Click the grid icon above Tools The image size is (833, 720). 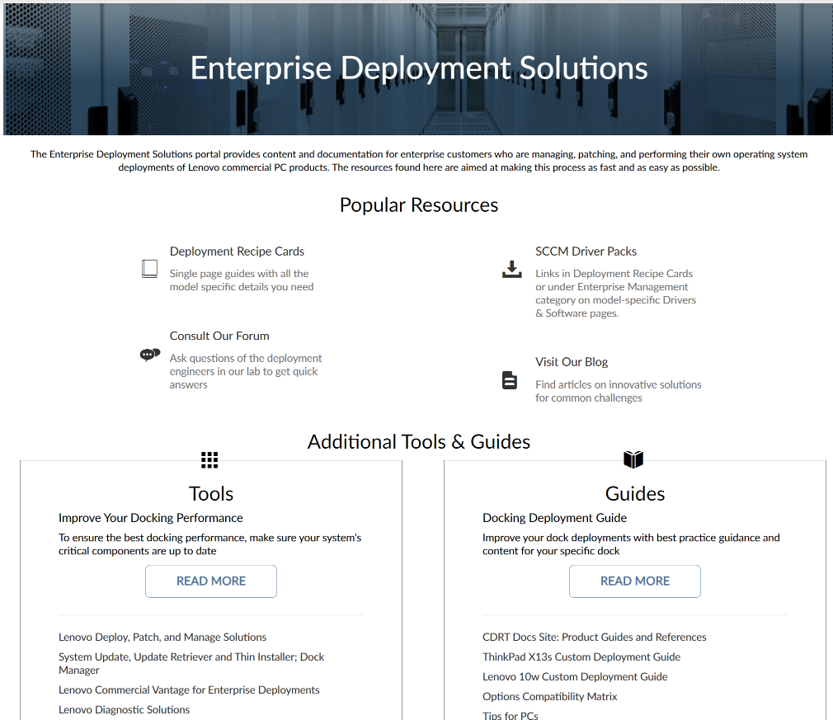(209, 460)
